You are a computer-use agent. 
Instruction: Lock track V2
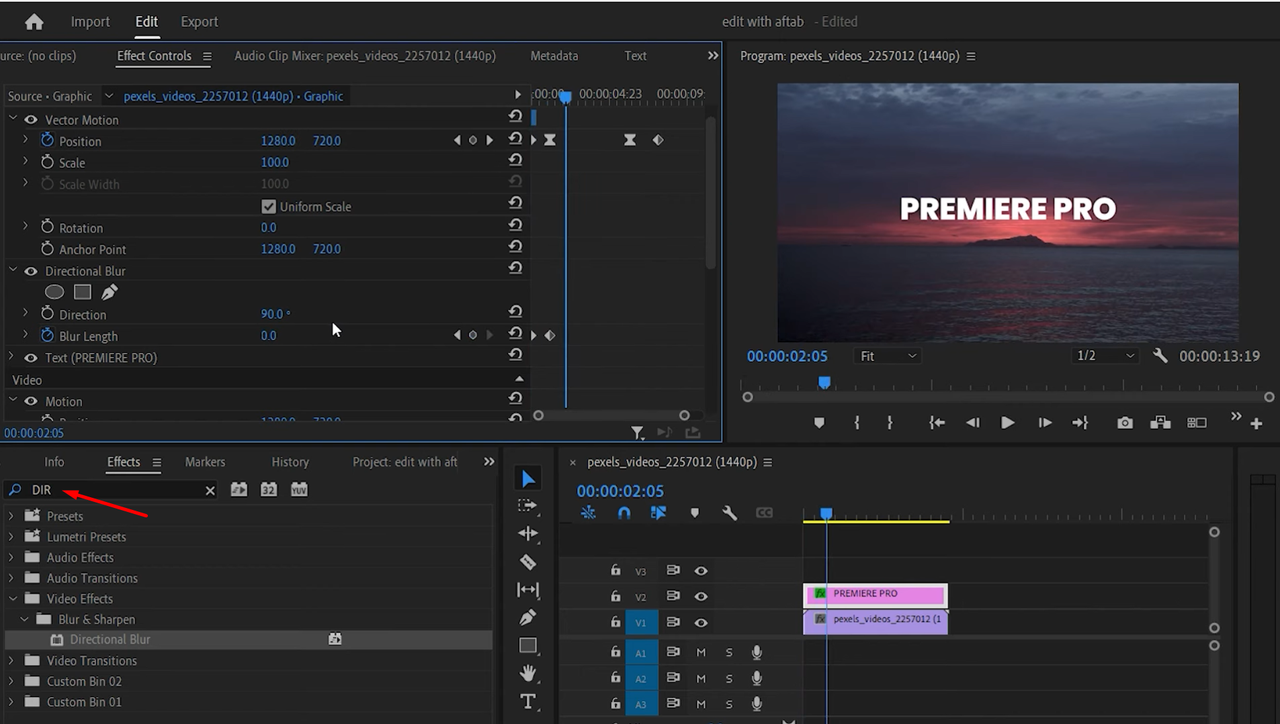click(616, 597)
